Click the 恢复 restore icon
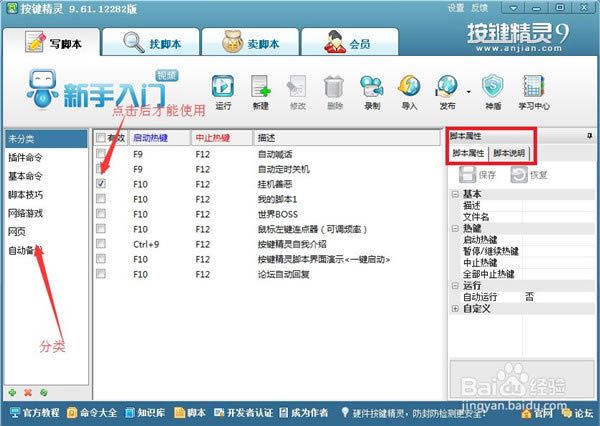Viewport: 600px width, 426px height. click(529, 175)
